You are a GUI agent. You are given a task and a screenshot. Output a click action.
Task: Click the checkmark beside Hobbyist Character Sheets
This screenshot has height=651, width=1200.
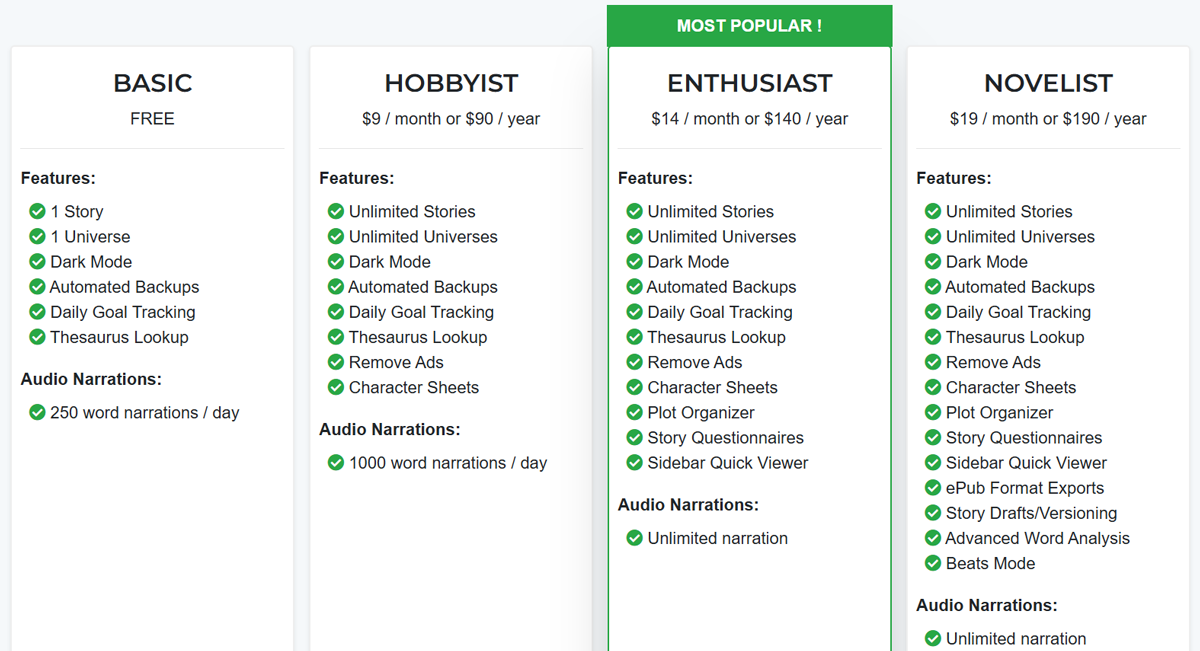336,387
